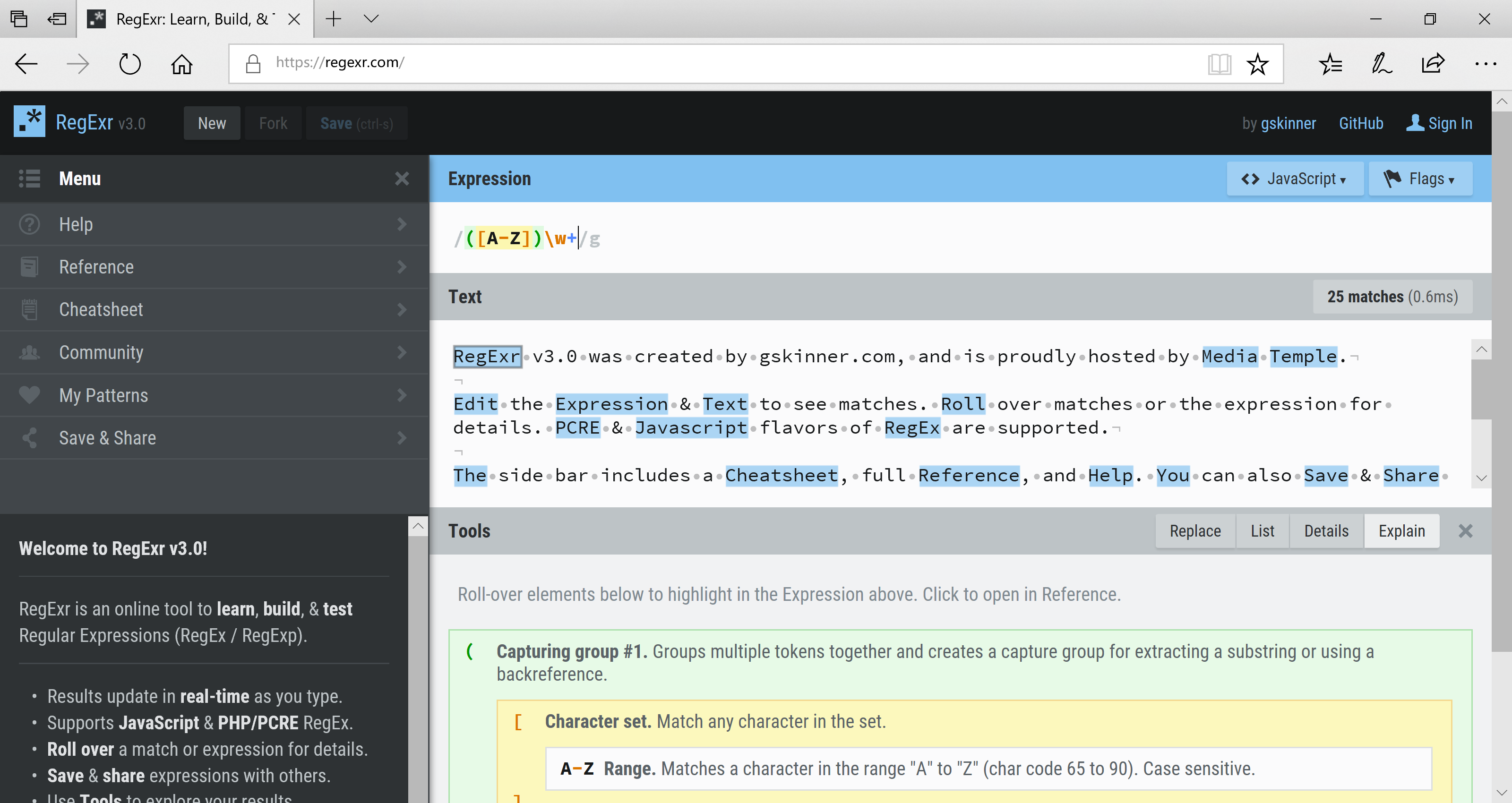1512x803 pixels.
Task: Click the Cheatsheet match in text
Action: pos(781,475)
